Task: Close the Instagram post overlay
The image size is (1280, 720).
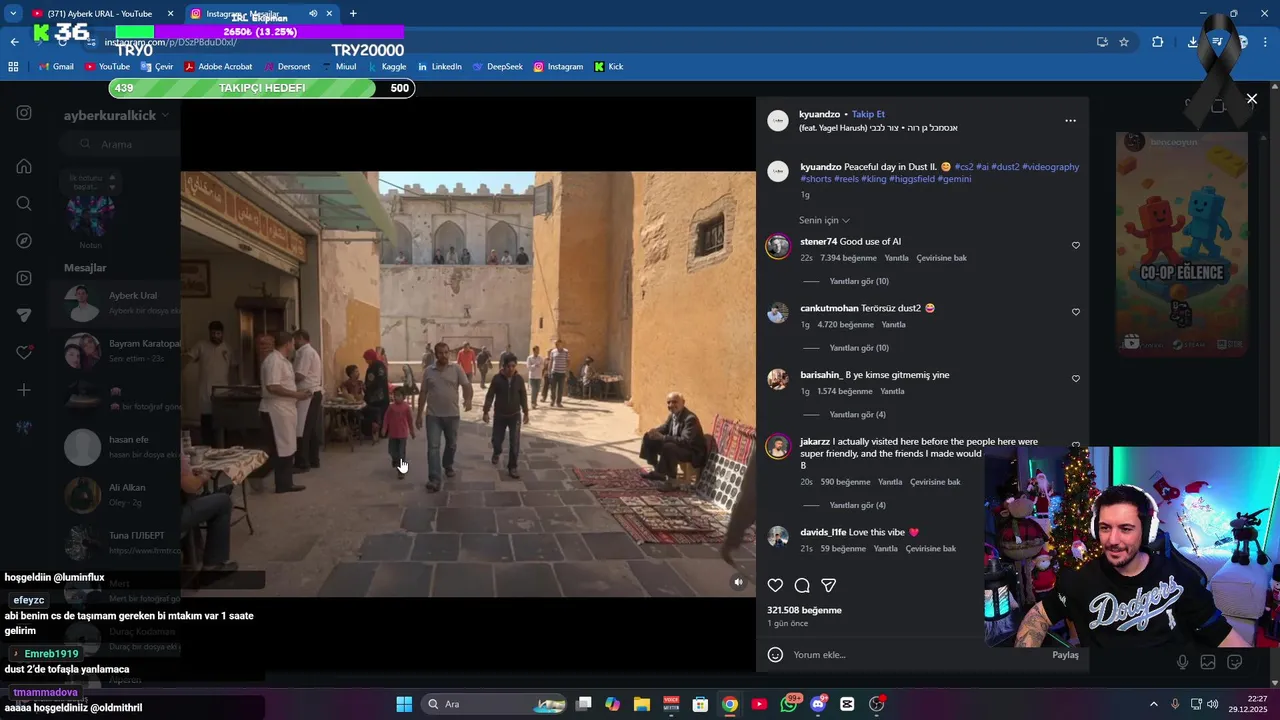Action: pos(1251,99)
